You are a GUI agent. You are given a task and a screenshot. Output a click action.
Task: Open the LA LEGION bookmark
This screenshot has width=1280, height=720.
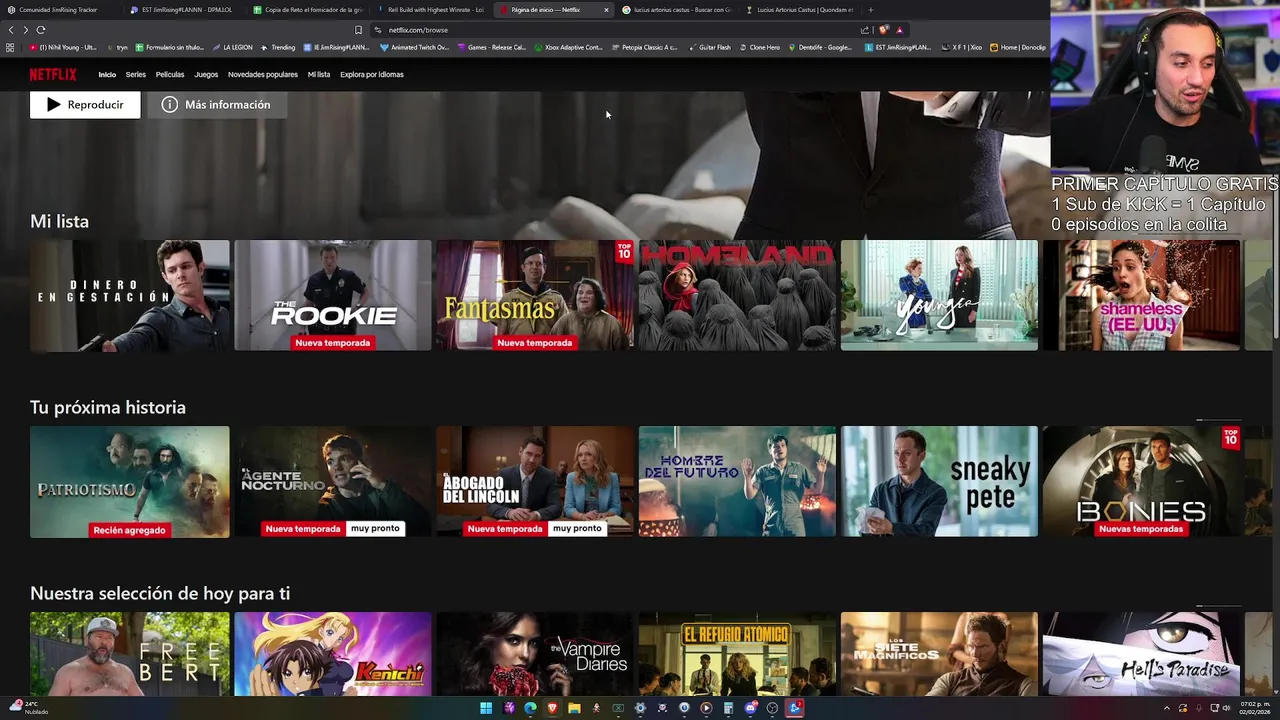coord(232,47)
